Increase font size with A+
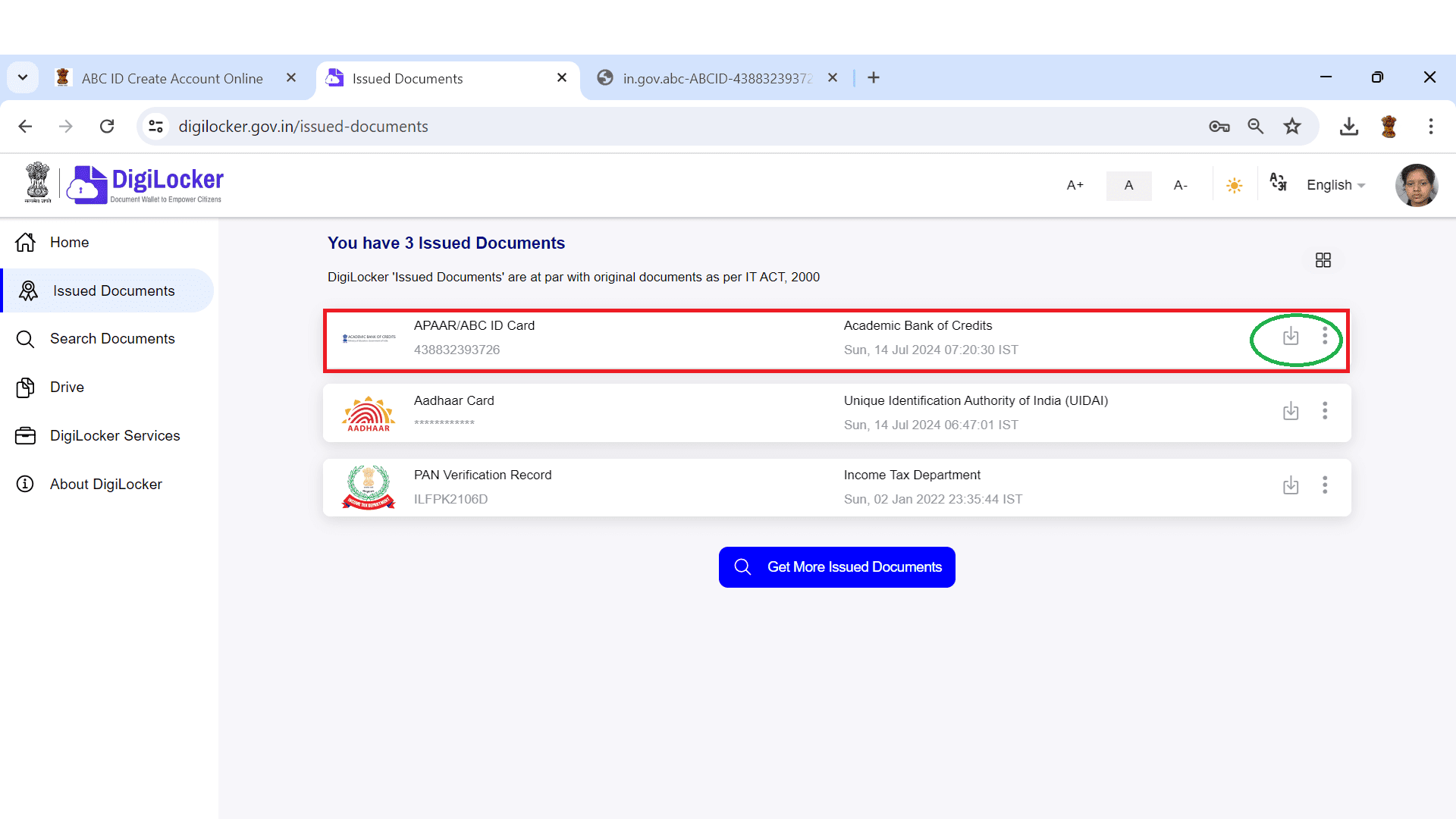 [1075, 185]
